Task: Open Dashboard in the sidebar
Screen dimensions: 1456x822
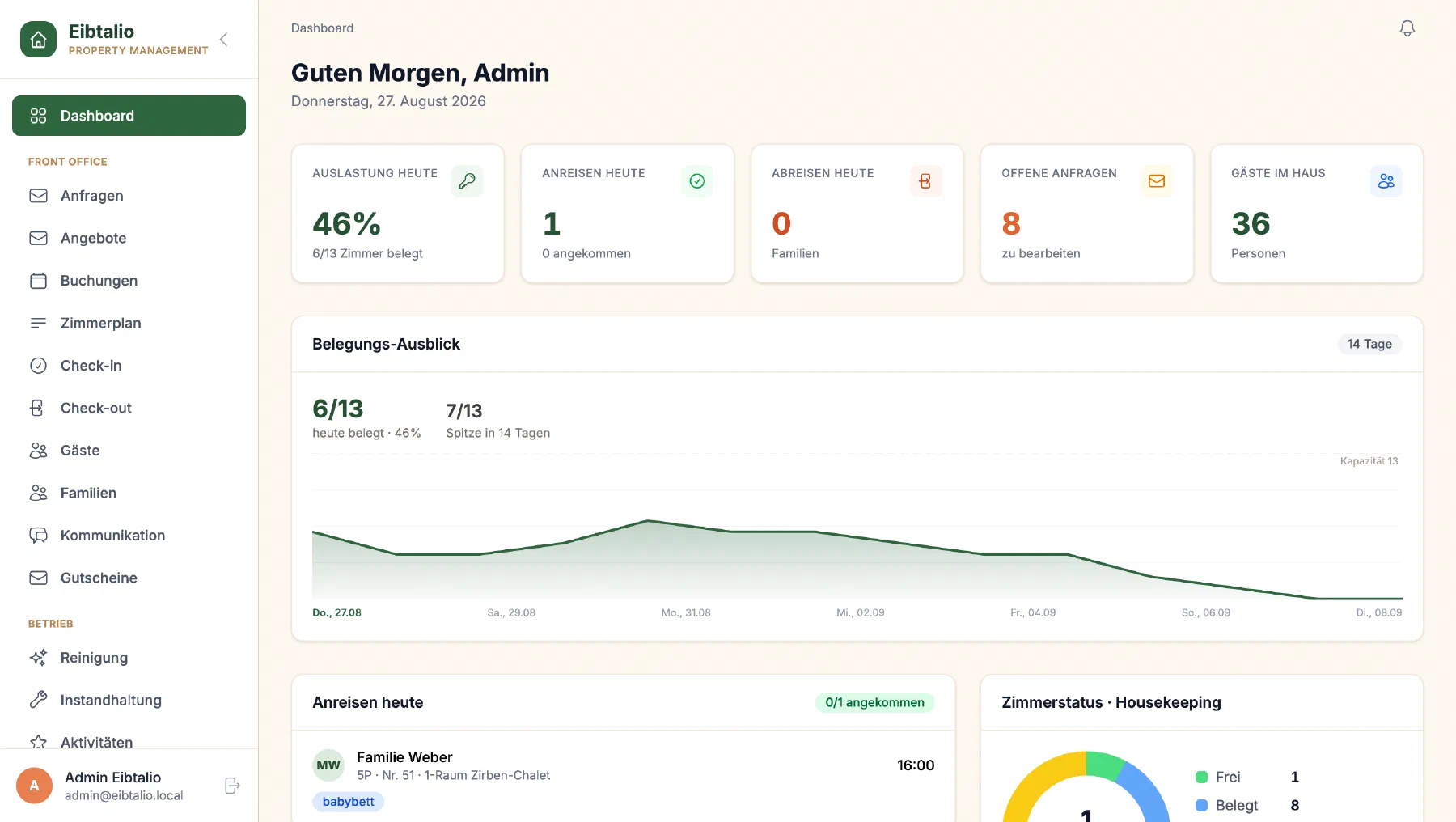Action: [x=129, y=116]
